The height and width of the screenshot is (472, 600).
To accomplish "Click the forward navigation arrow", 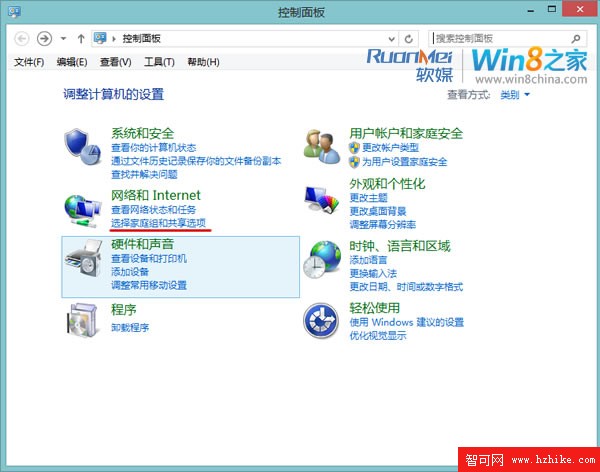I will tap(44, 39).
